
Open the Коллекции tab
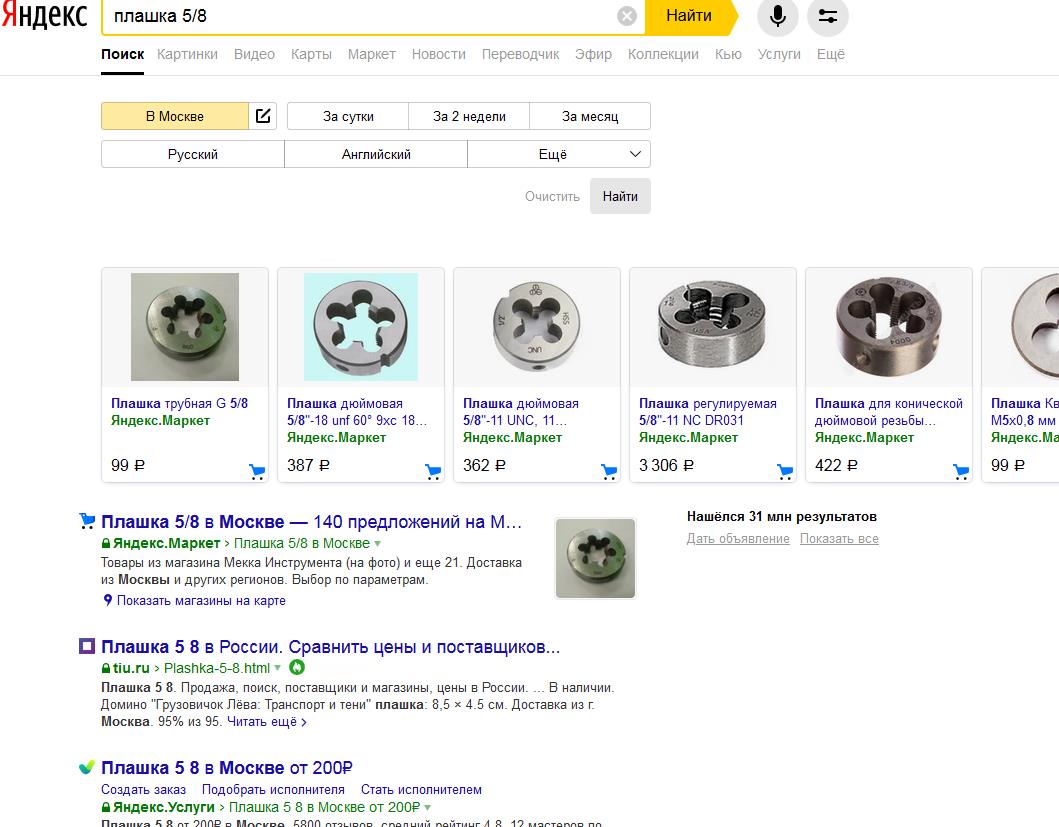coord(663,54)
